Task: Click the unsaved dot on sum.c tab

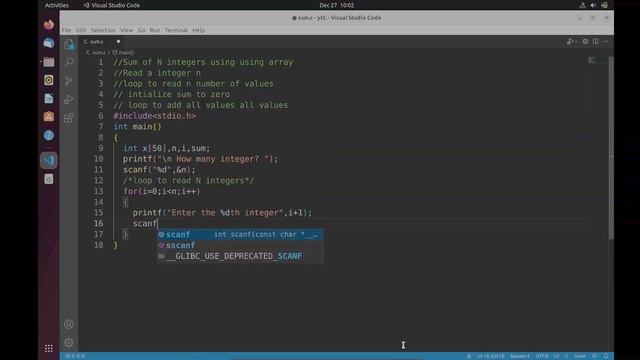Action: [x=118, y=42]
